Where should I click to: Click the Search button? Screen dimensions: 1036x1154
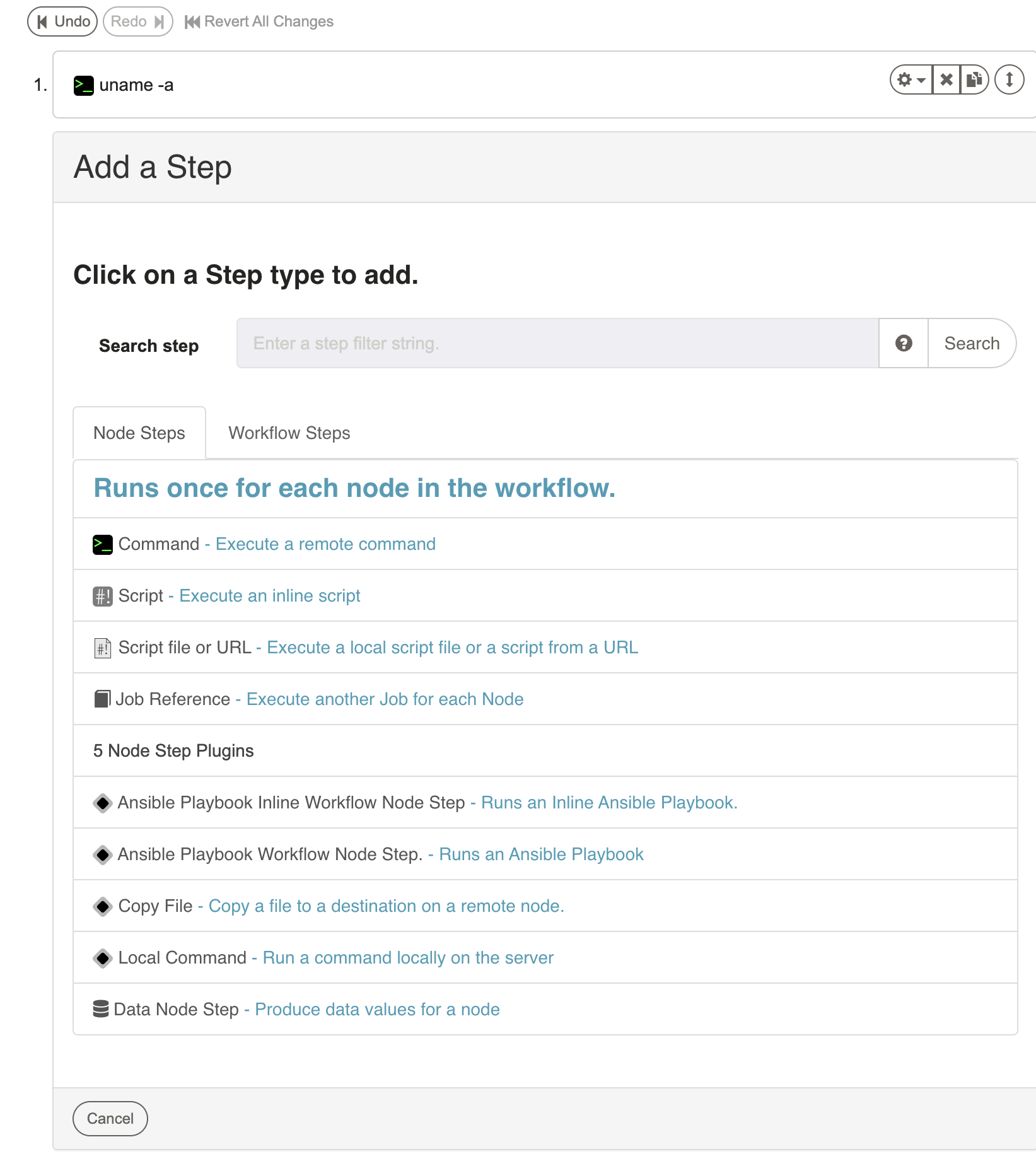(972, 343)
